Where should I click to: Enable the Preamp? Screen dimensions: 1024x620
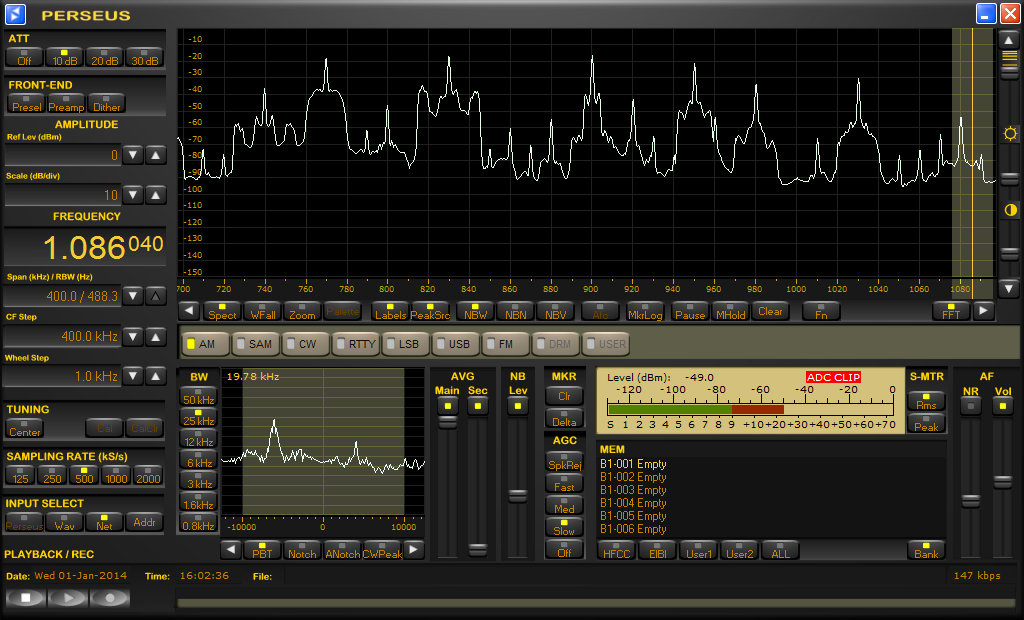click(66, 103)
